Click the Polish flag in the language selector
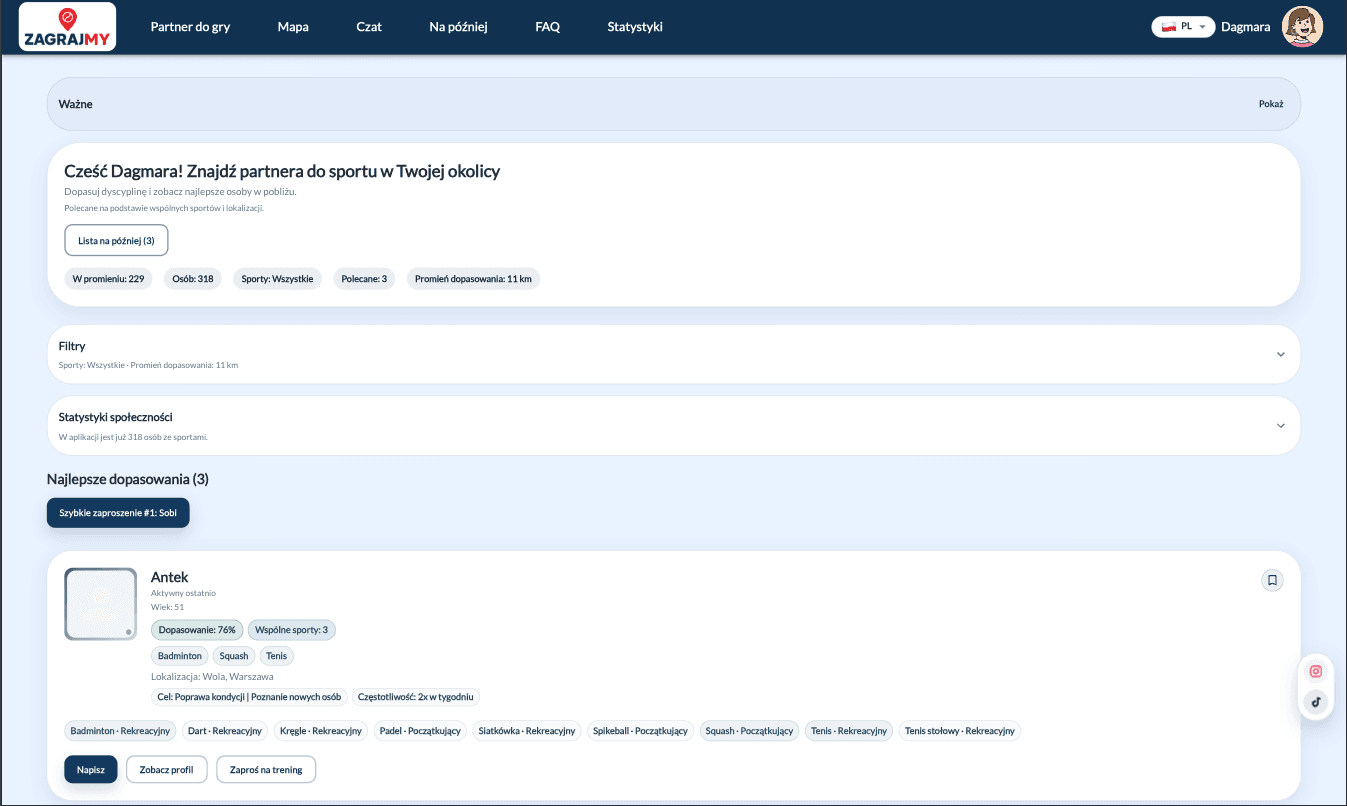Screen dimensions: 1347x806 pos(1168,26)
